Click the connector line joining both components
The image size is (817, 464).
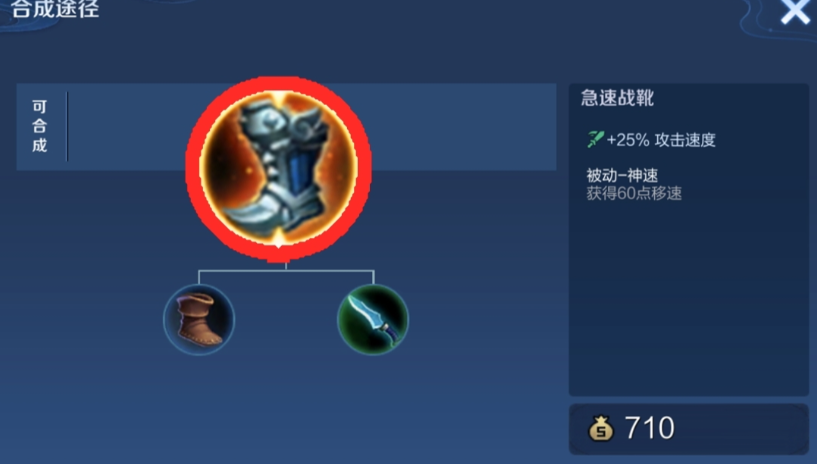pos(286,271)
